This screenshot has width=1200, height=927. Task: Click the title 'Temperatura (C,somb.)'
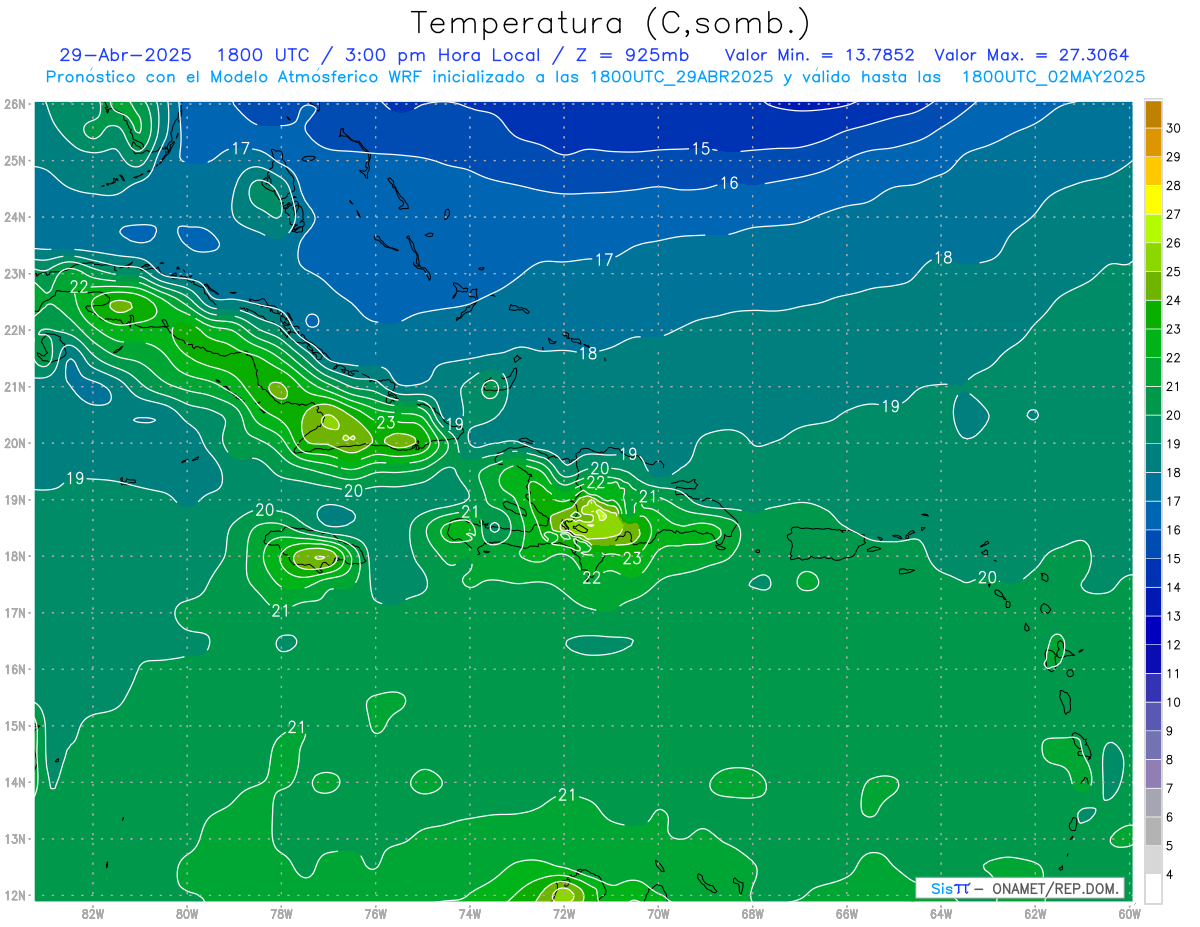(611, 23)
